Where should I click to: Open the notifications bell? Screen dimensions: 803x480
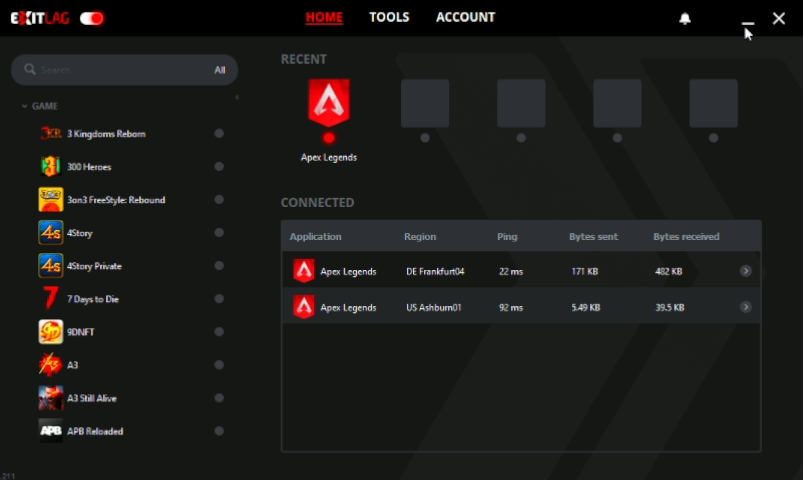coord(685,18)
